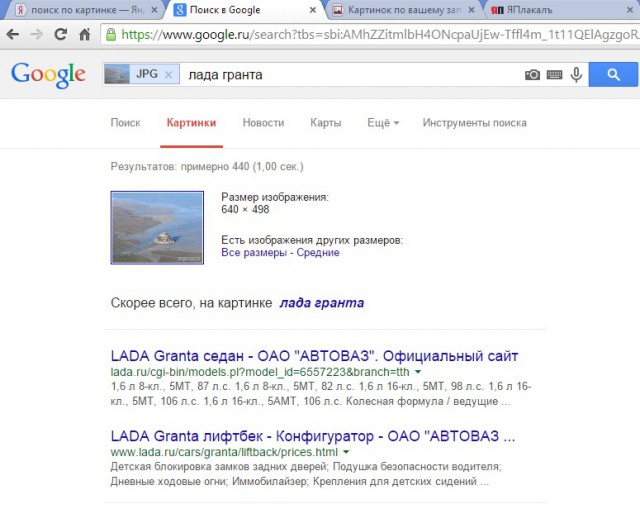Go to the browser Home page
This screenshot has height=509, width=640.
[x=84, y=34]
